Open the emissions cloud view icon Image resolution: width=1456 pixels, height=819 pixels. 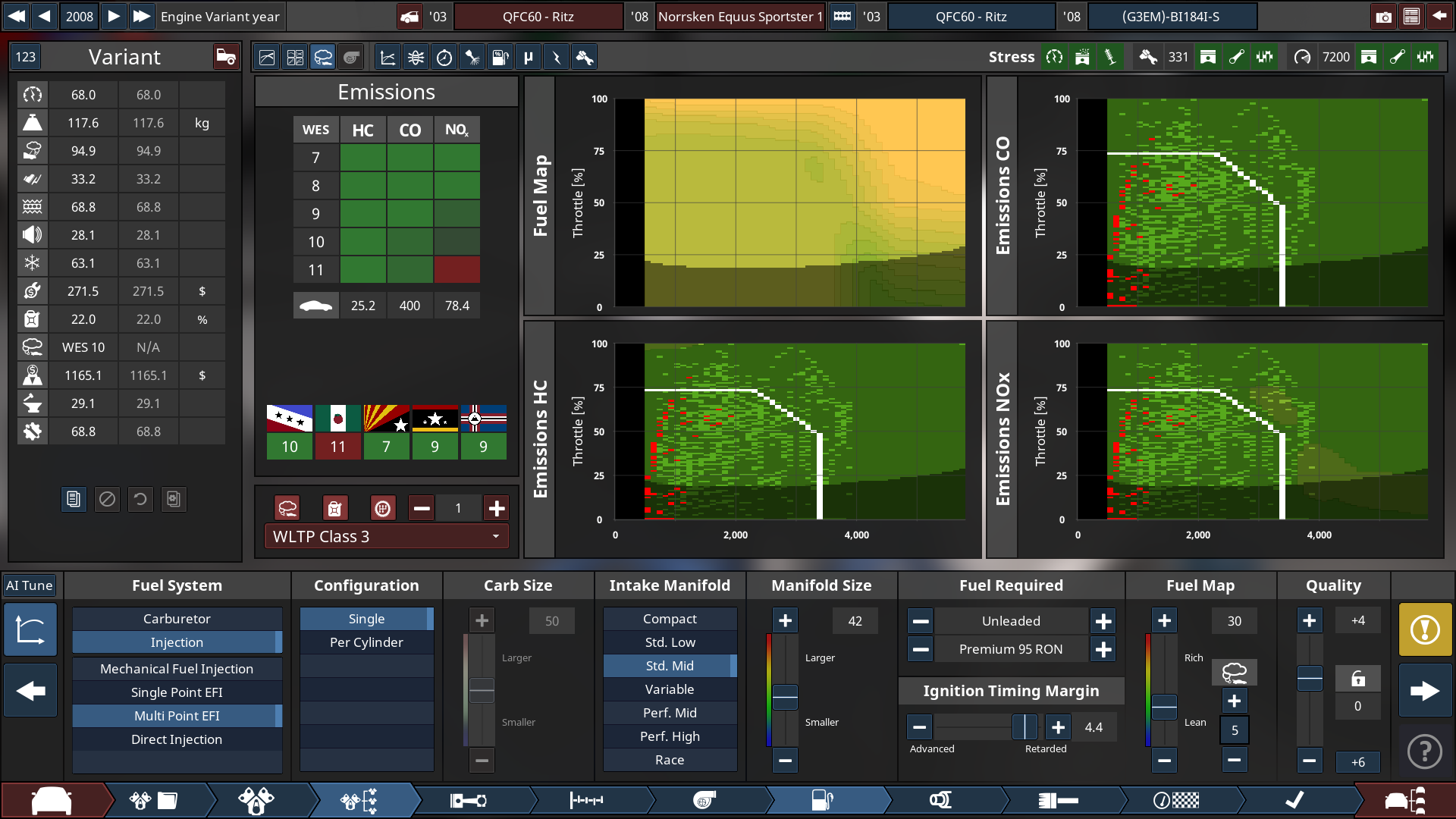point(323,57)
